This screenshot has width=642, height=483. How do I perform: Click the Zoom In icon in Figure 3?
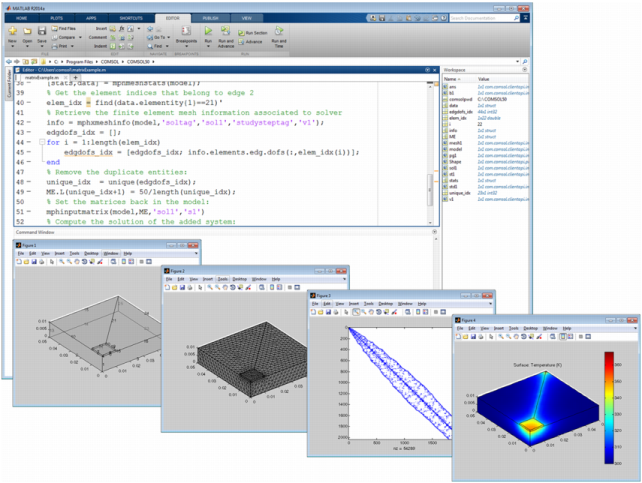point(356,312)
